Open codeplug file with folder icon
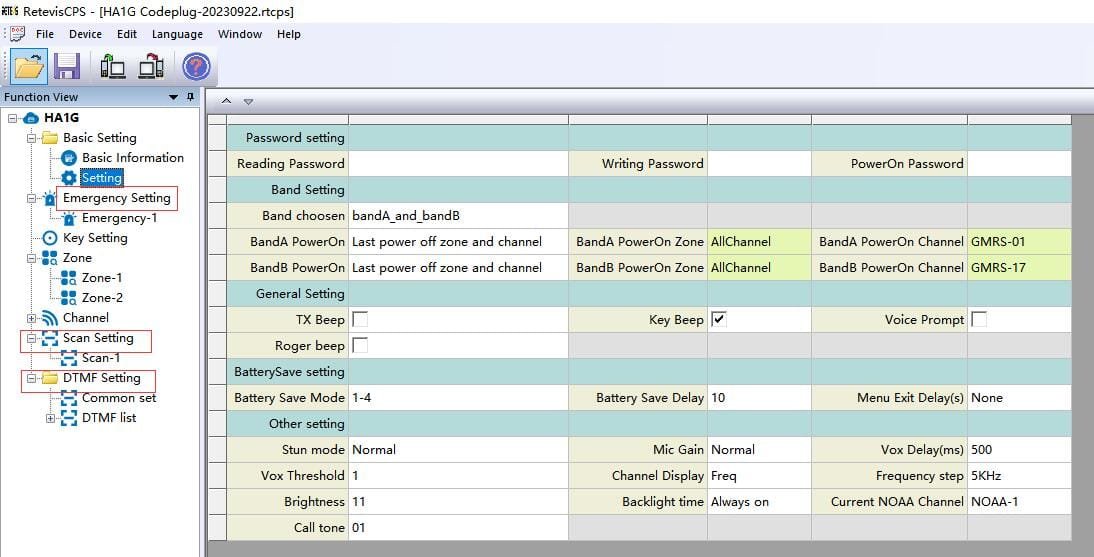 29,67
